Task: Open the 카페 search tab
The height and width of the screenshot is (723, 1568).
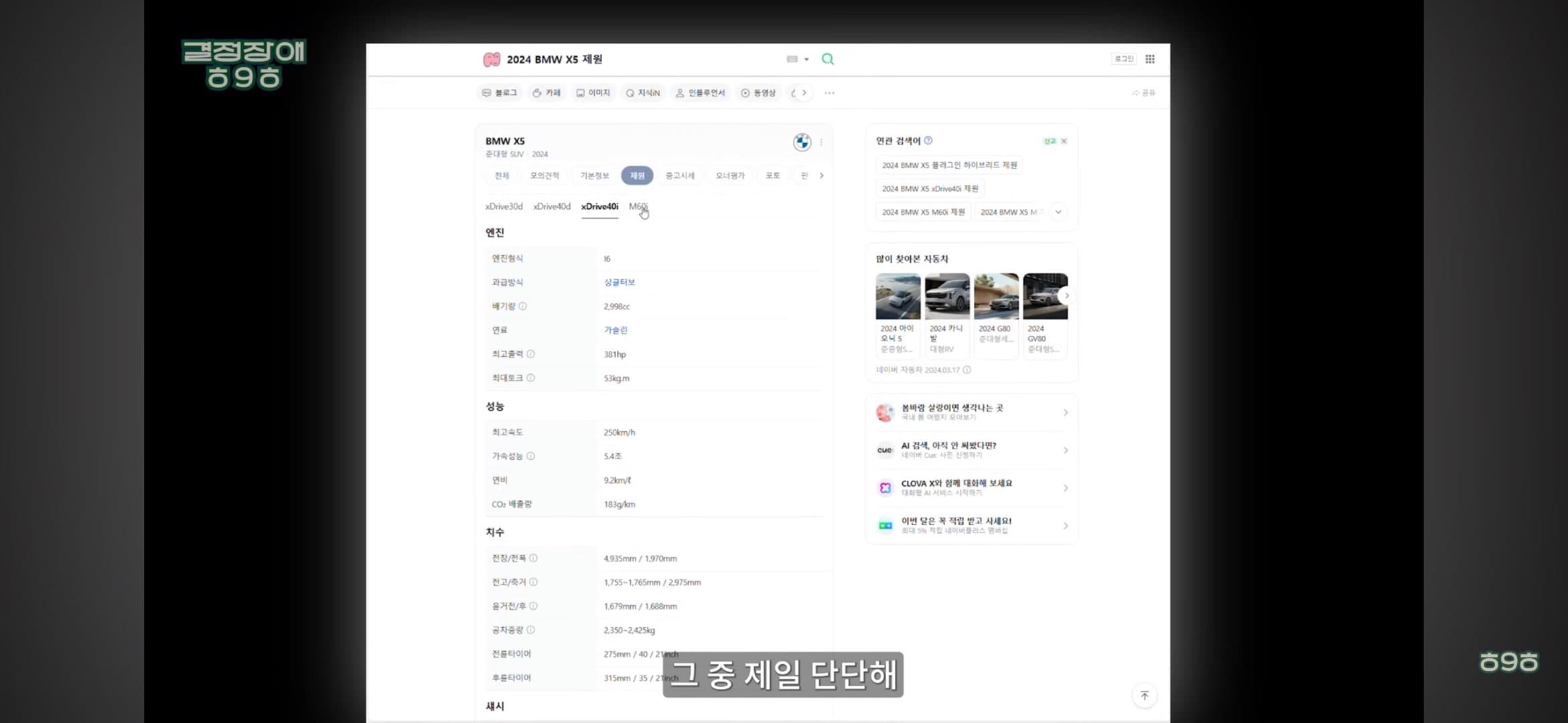Action: point(547,93)
